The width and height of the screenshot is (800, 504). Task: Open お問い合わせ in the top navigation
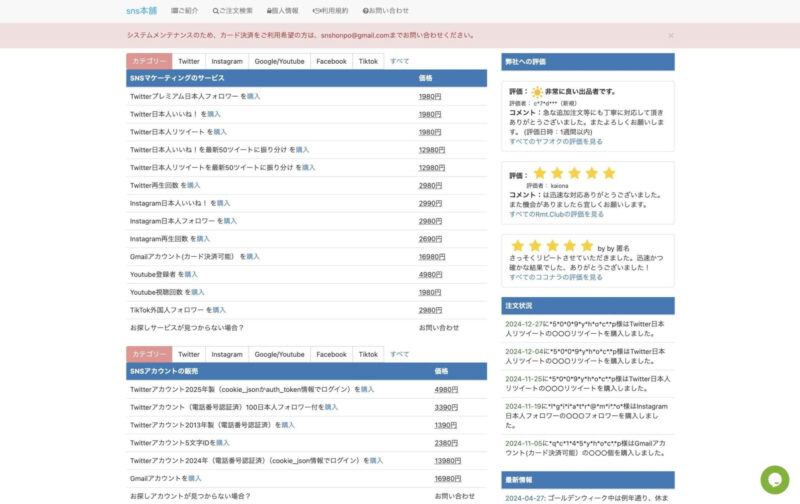coord(386,11)
